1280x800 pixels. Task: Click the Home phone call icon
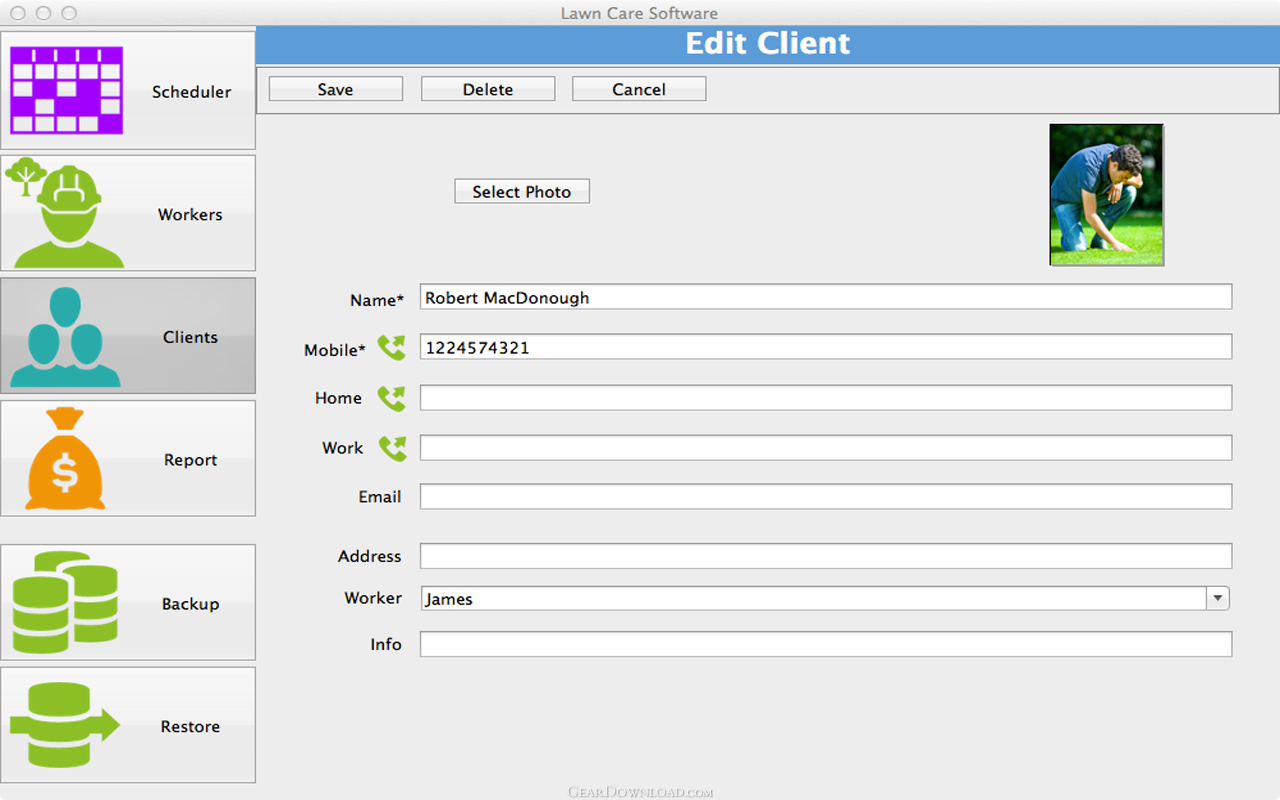(392, 398)
